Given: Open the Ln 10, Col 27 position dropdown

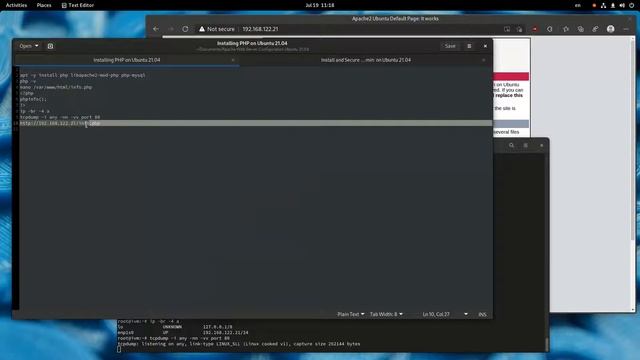Looking at the screenshot, I should pos(445,314).
